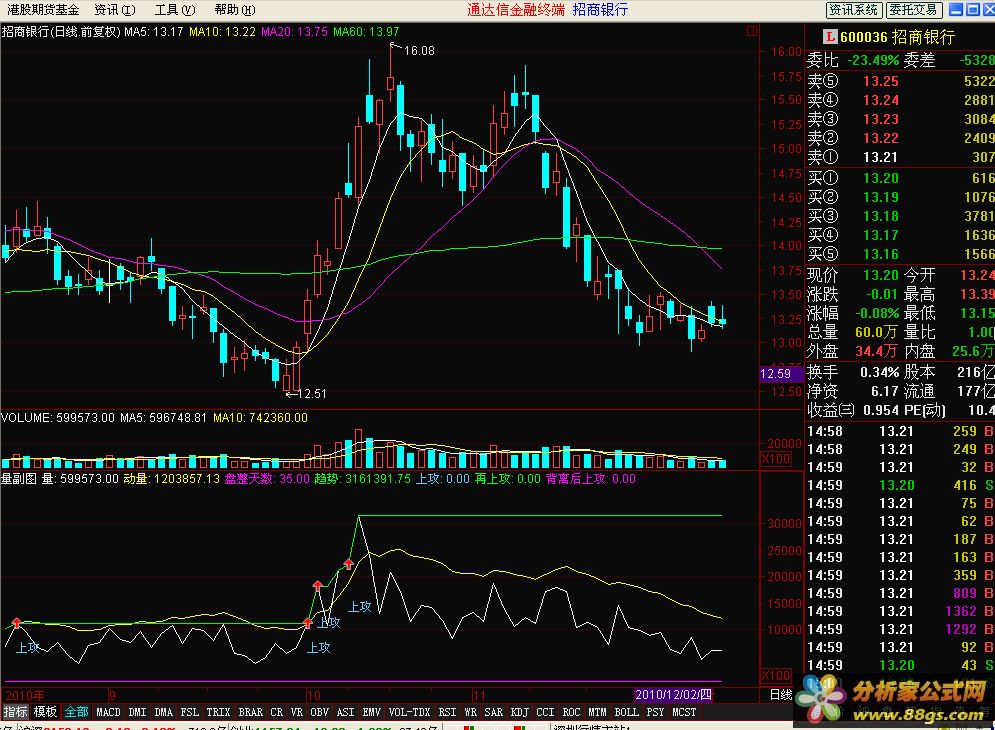Click the 招商银行(日线.前复权) chart title

point(61,31)
